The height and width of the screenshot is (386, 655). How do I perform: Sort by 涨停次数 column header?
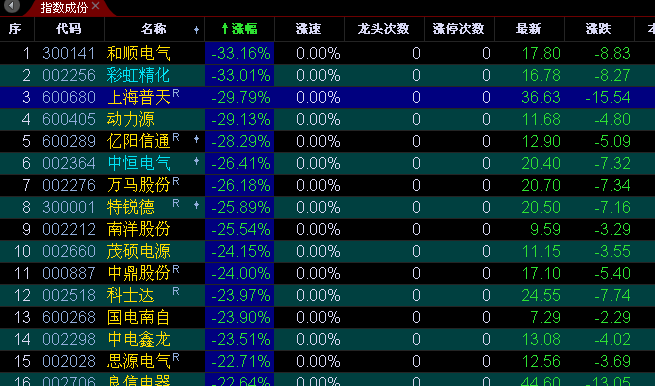pos(458,29)
